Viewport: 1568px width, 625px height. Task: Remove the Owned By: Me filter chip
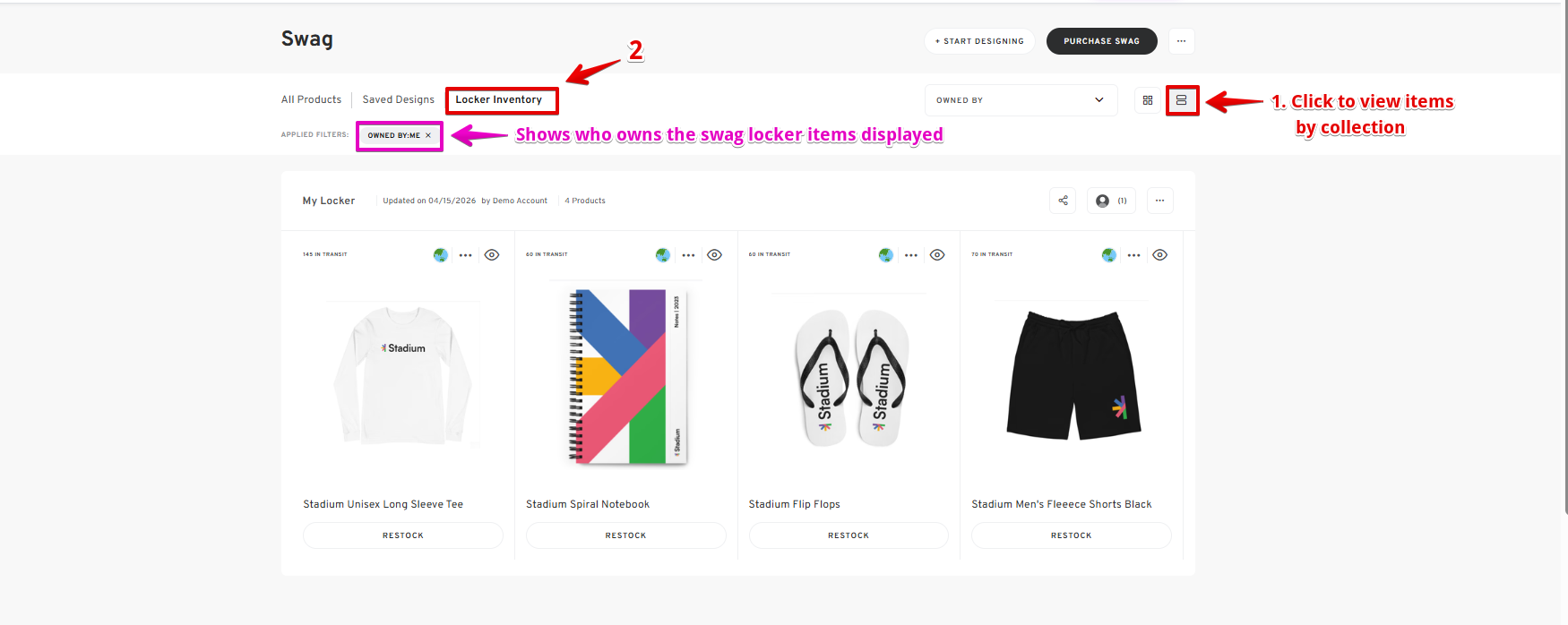pos(428,135)
